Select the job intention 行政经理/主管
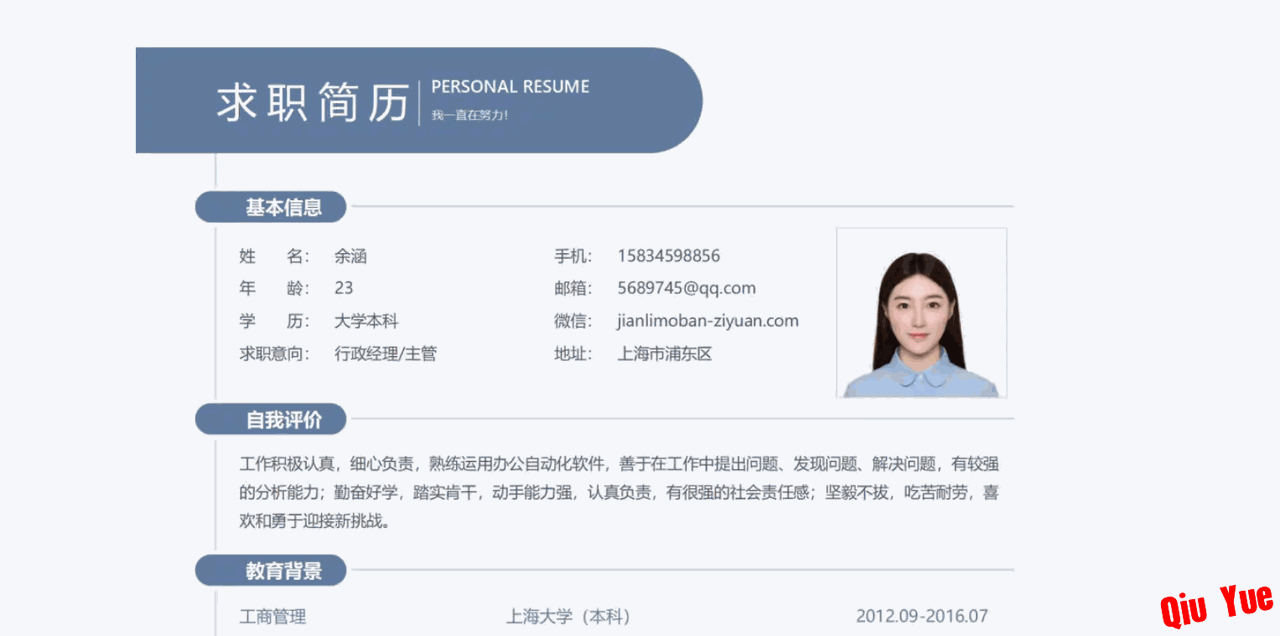 coord(385,354)
